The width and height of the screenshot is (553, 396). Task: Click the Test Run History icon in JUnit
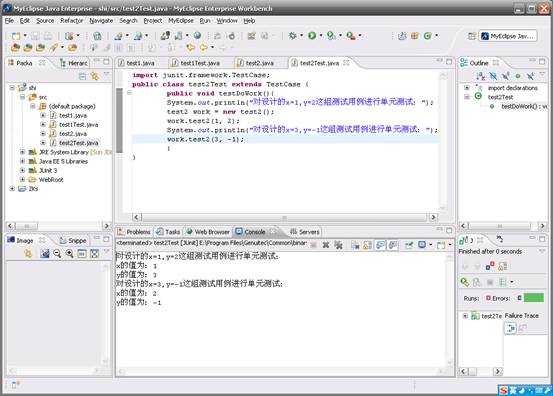(x=503, y=282)
